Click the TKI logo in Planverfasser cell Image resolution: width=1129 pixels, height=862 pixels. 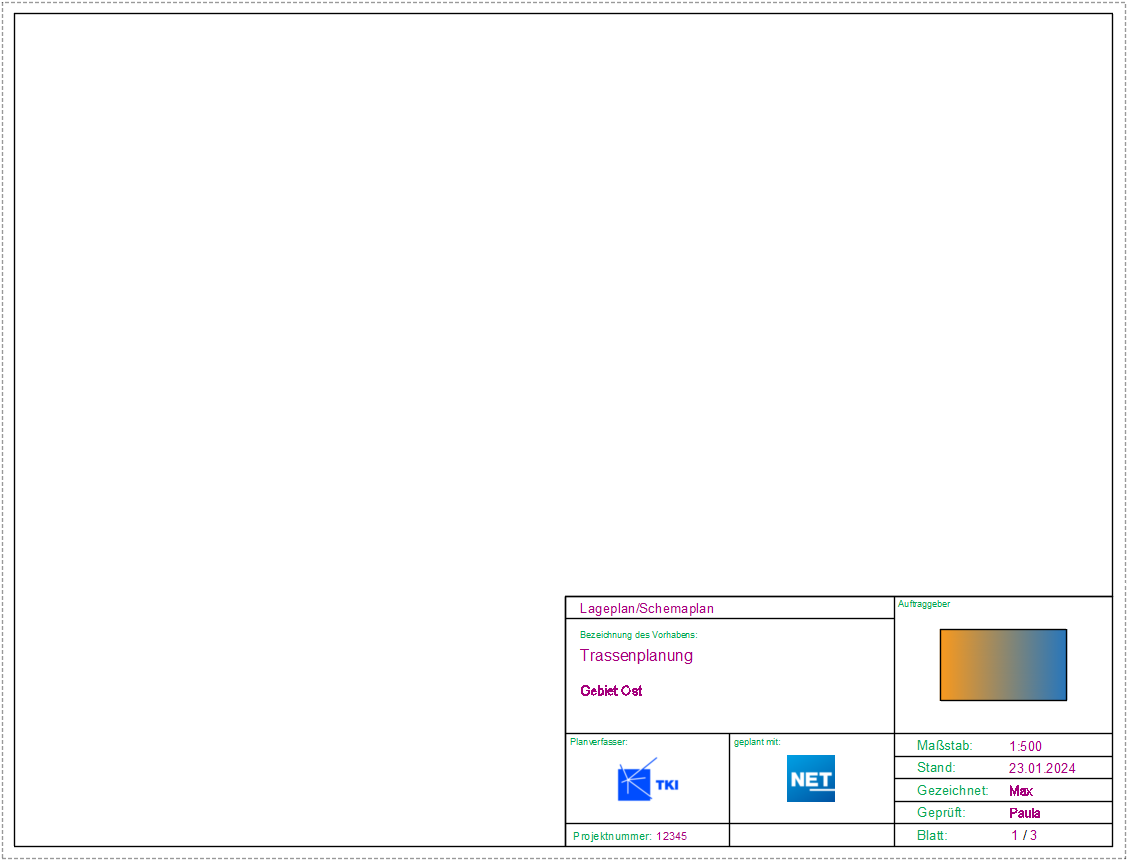[x=648, y=779]
